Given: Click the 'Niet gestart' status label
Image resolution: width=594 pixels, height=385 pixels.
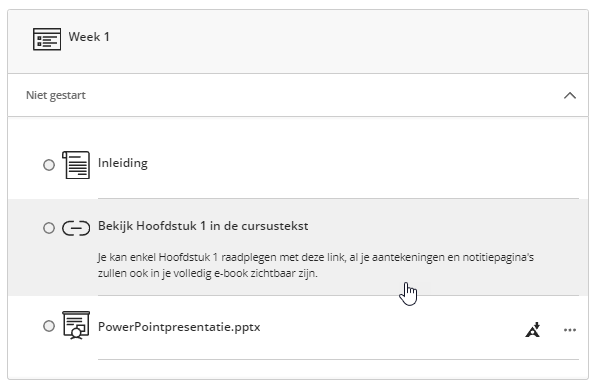Looking at the screenshot, I should 56,95.
